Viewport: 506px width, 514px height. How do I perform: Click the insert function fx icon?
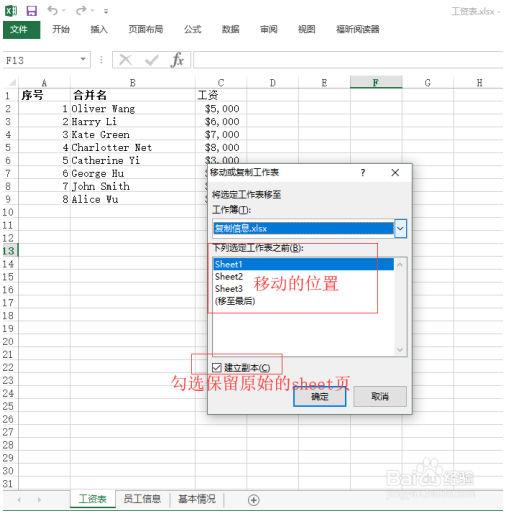point(177,60)
